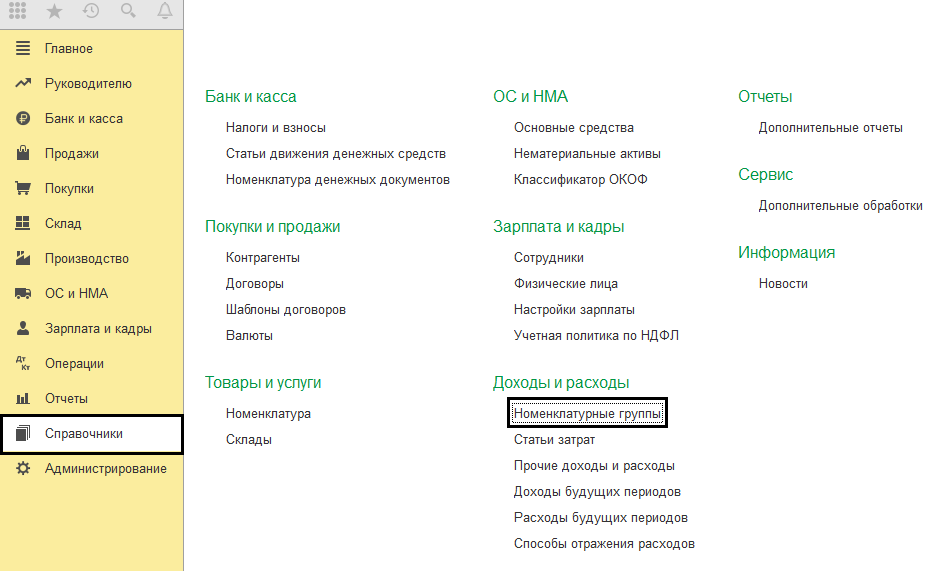Open the Контрагенты directory
The height and width of the screenshot is (571, 937).
[x=262, y=258]
